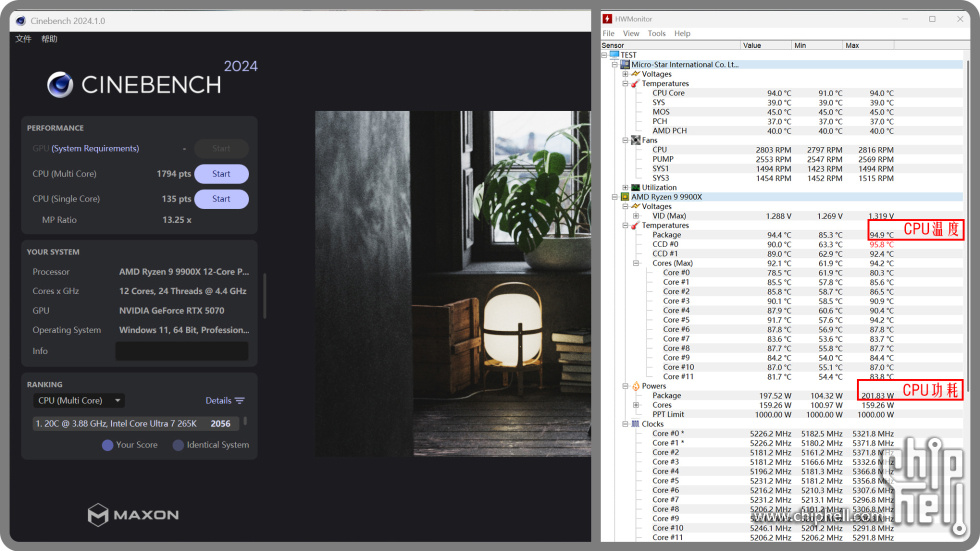
Task: Collapse the Clocks node
Action: pos(625,424)
